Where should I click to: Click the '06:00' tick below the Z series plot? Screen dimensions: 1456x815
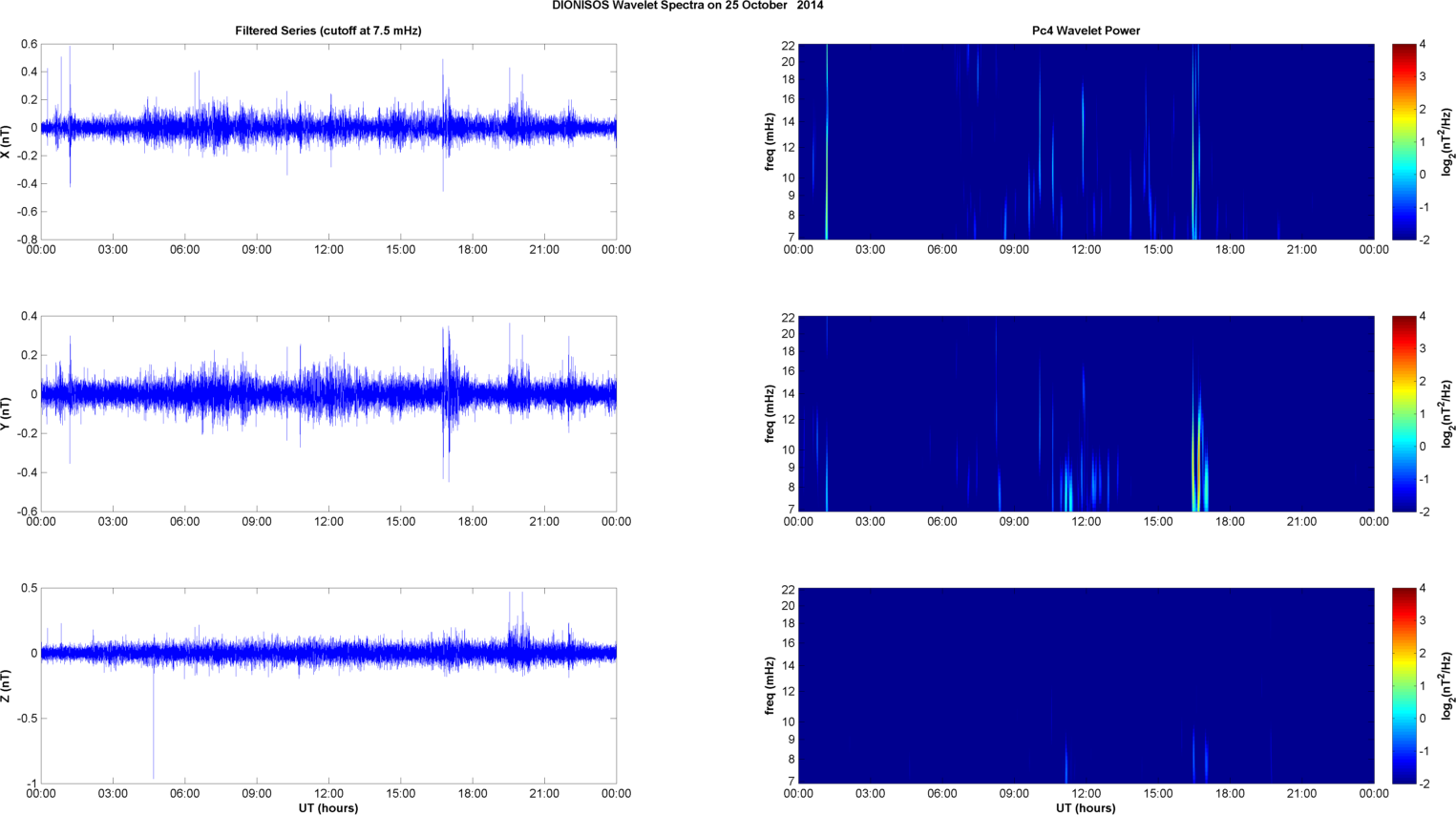[x=184, y=794]
